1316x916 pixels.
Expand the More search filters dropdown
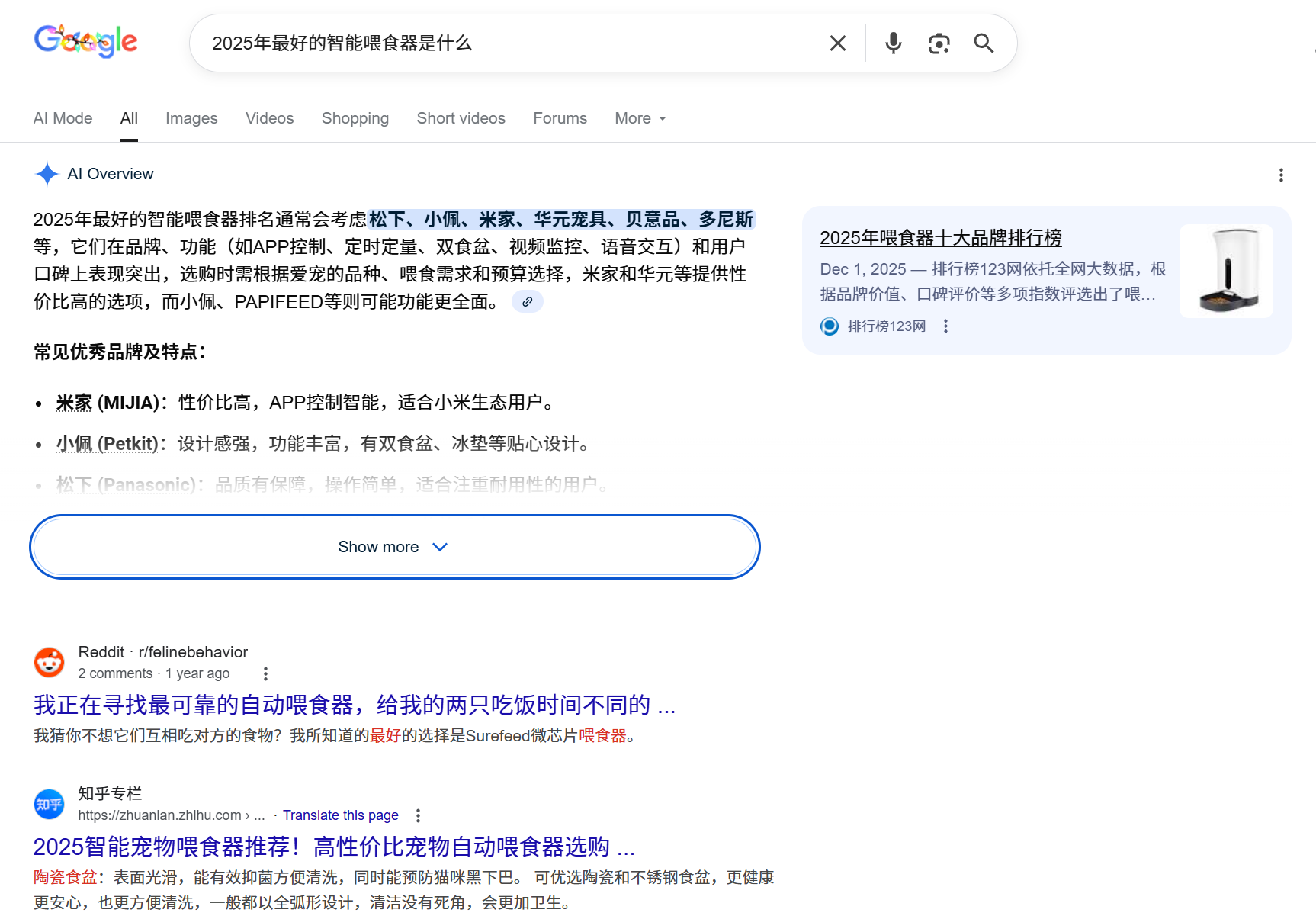click(640, 118)
